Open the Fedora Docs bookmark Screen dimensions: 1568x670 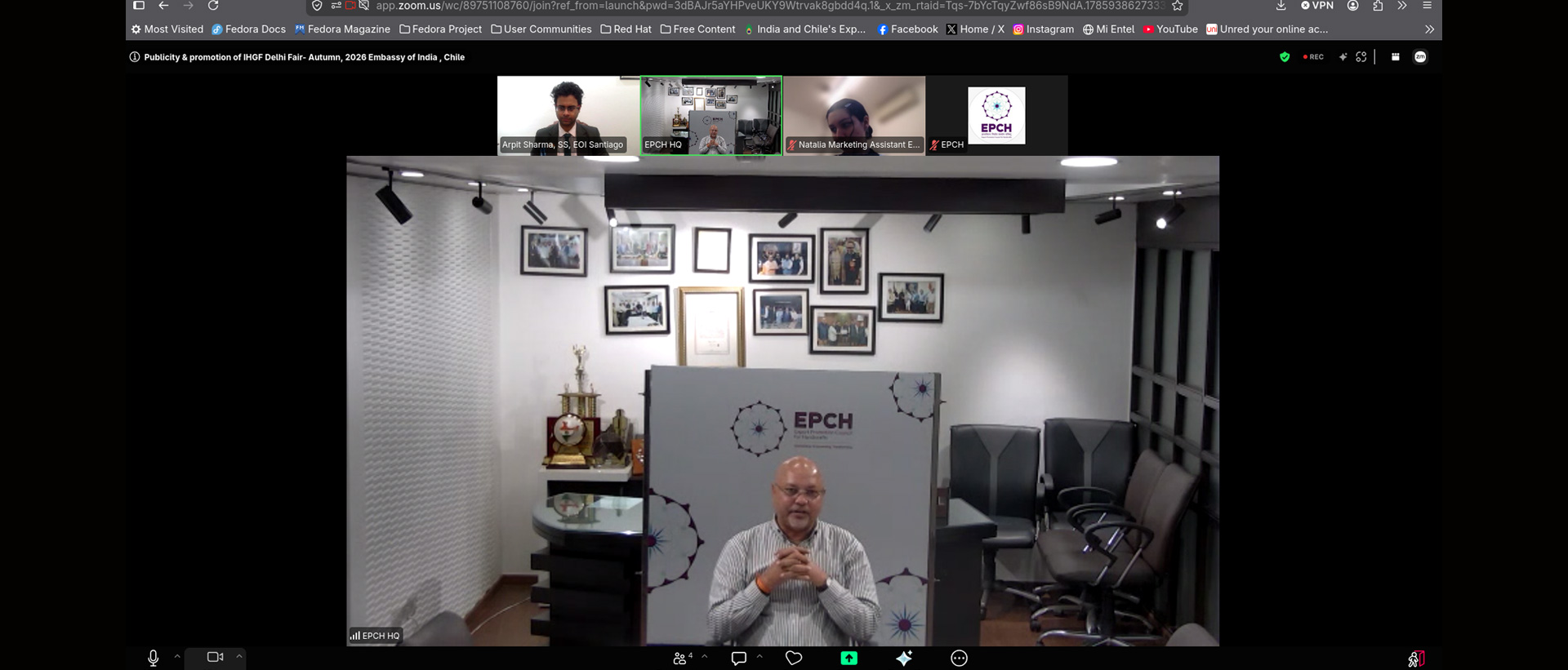[x=249, y=29]
